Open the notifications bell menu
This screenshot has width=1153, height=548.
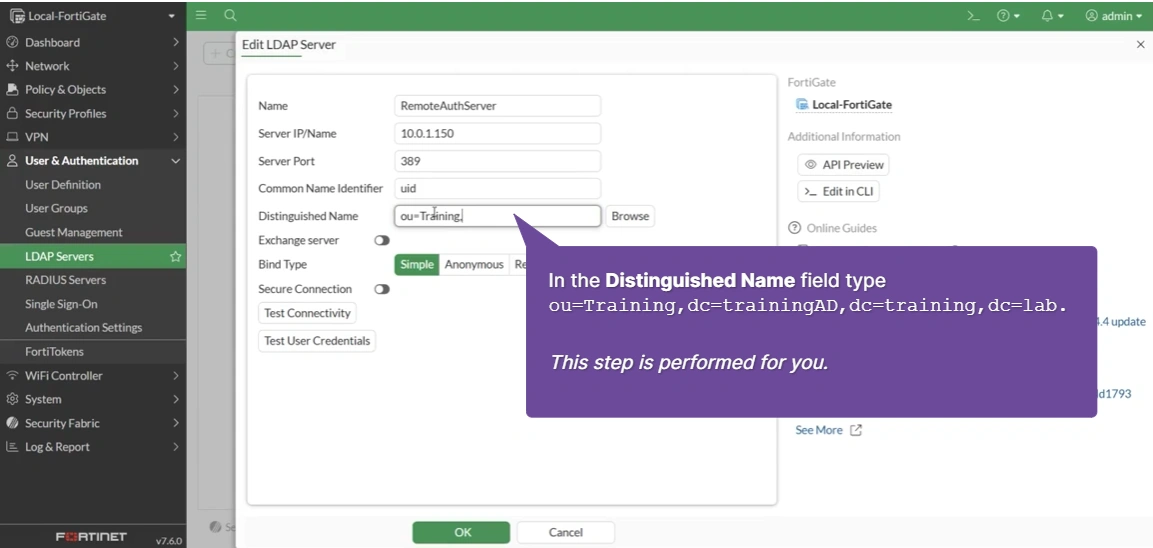(x=1052, y=15)
